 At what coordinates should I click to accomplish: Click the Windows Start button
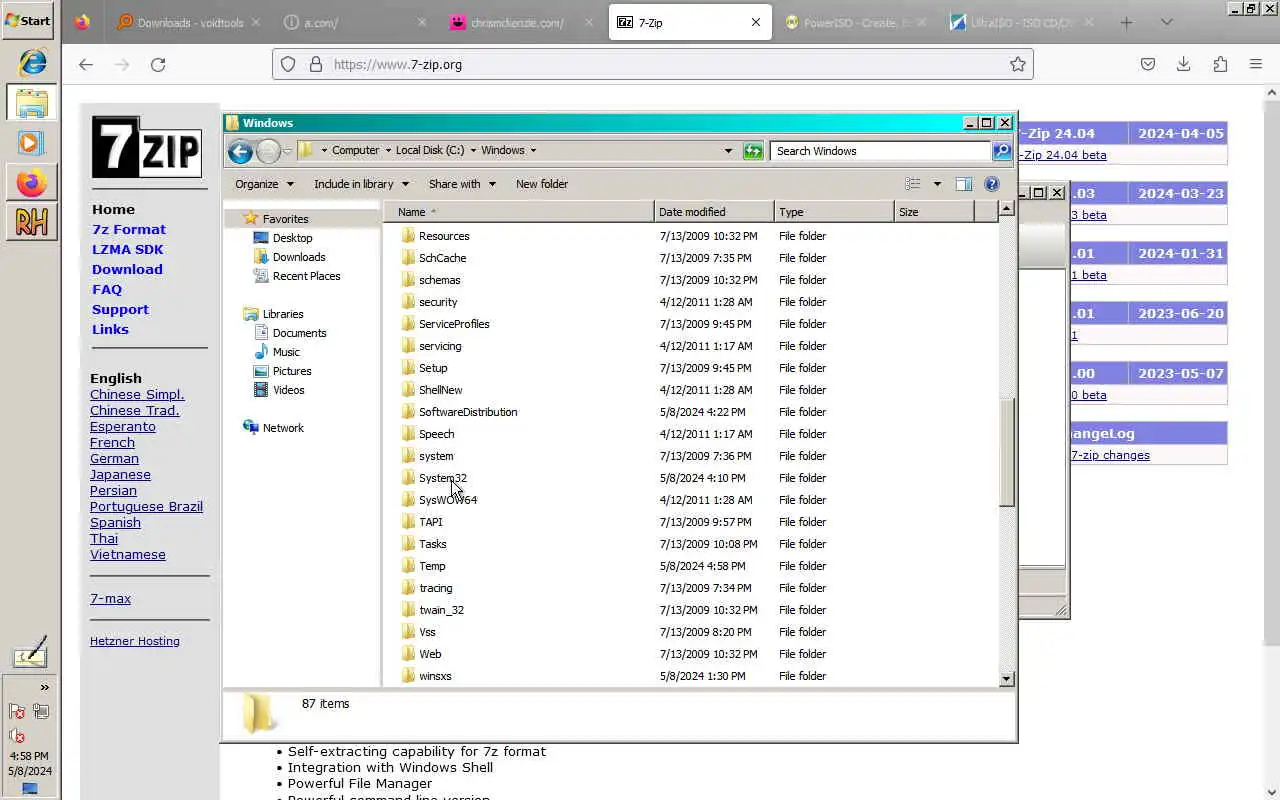pos(28,20)
